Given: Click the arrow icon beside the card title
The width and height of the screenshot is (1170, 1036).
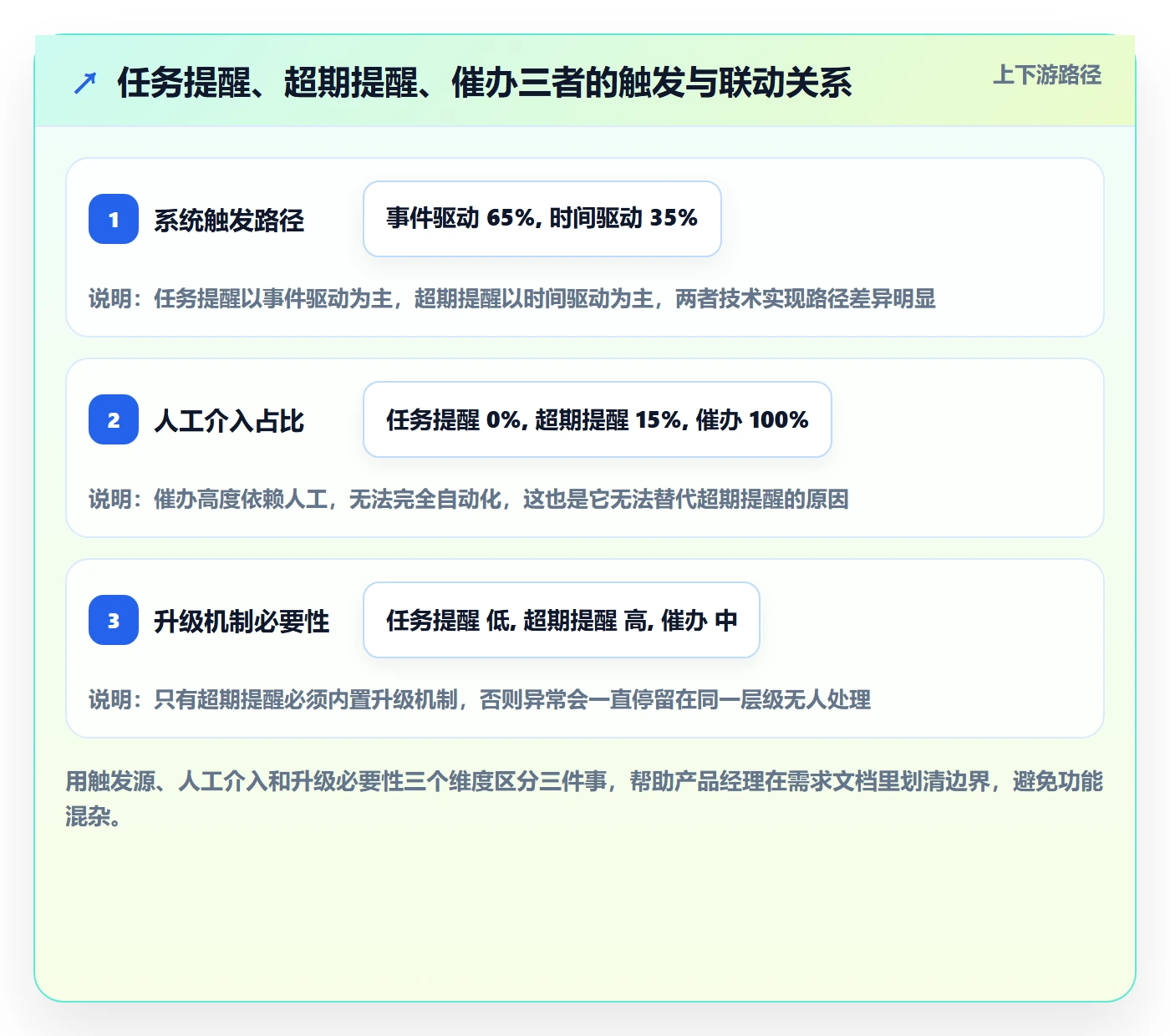Looking at the screenshot, I should pyautogui.click(x=85, y=83).
